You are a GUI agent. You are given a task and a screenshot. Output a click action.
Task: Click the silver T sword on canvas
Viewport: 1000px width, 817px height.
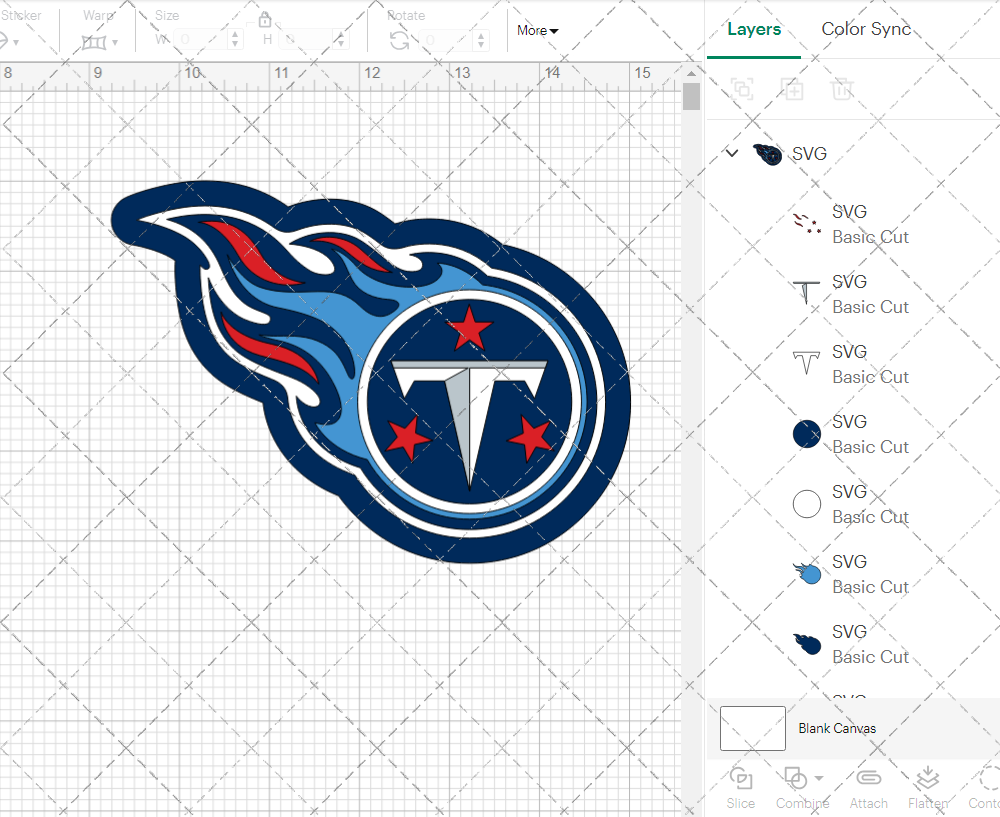[x=469, y=423]
